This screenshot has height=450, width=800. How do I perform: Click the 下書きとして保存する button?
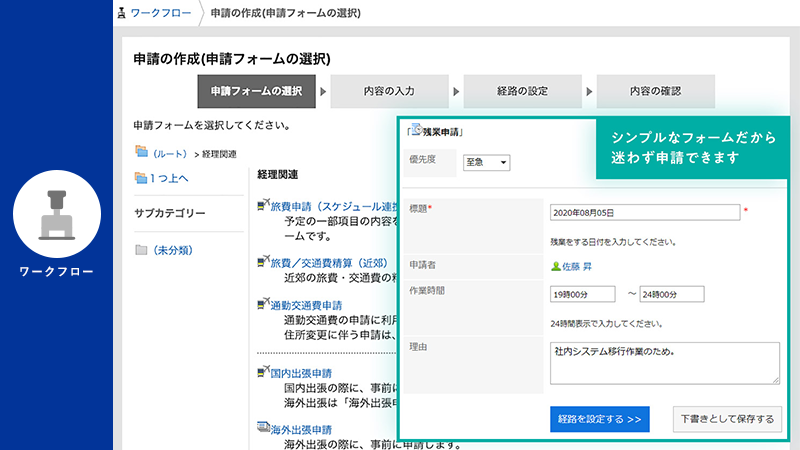[x=727, y=418]
